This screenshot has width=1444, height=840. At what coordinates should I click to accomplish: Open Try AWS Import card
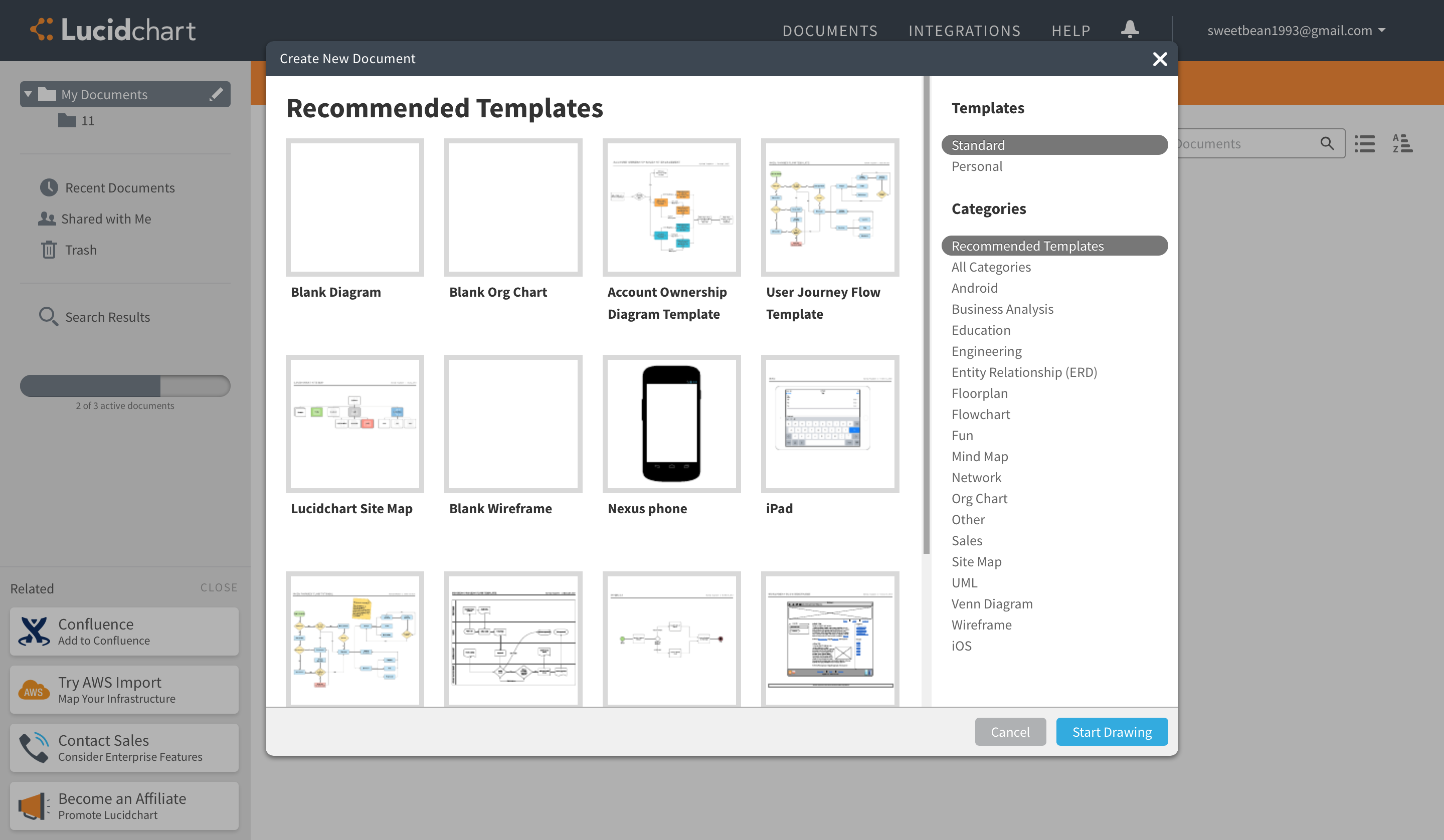click(124, 689)
